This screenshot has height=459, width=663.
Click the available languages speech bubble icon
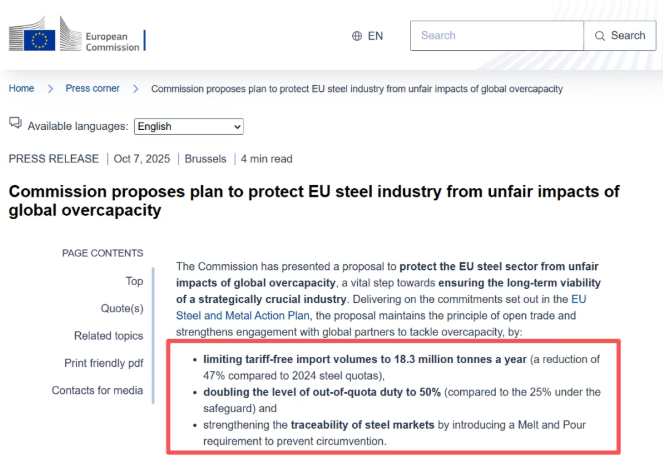point(15,124)
